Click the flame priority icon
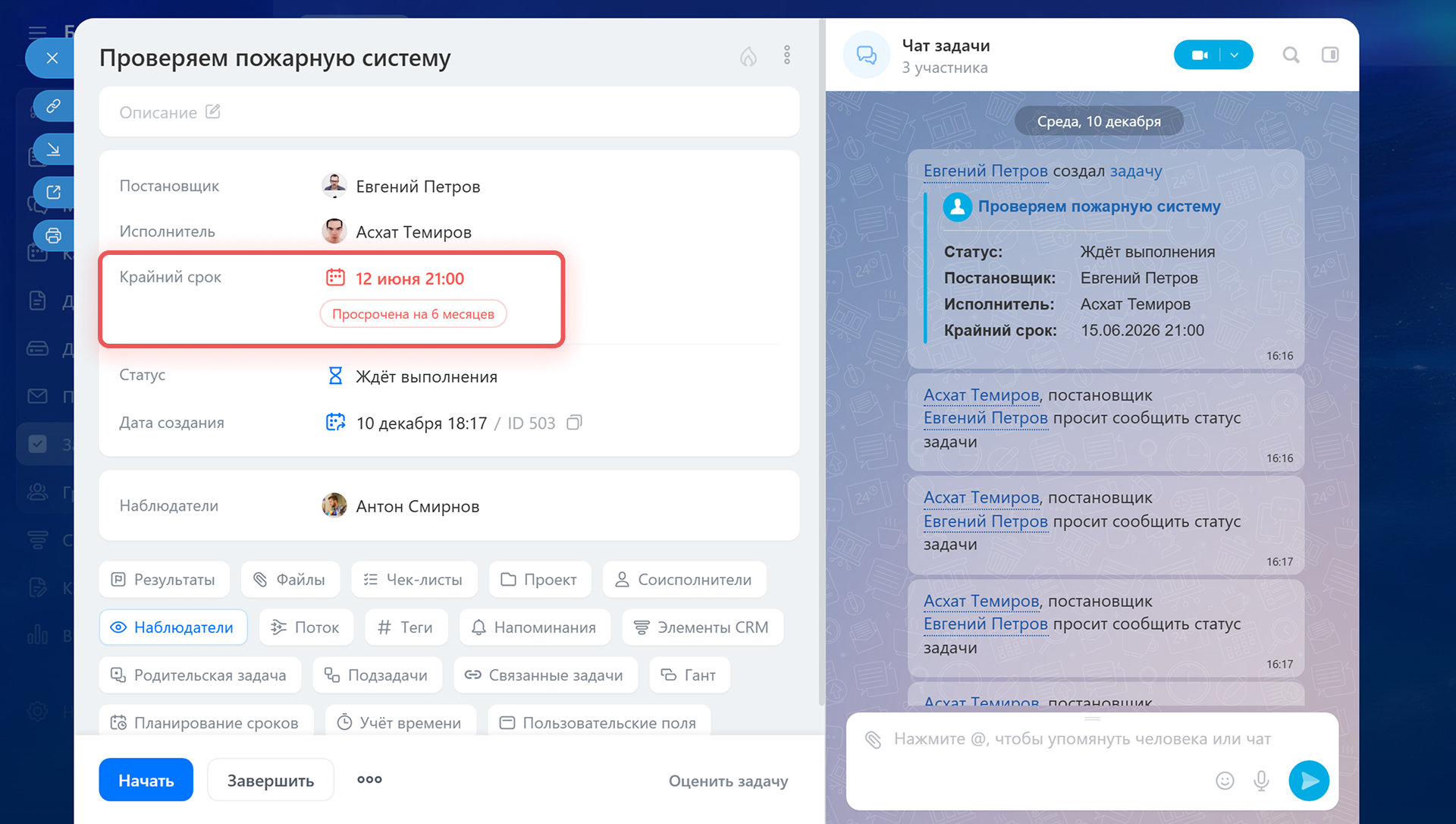This screenshot has width=1456, height=824. point(748,56)
